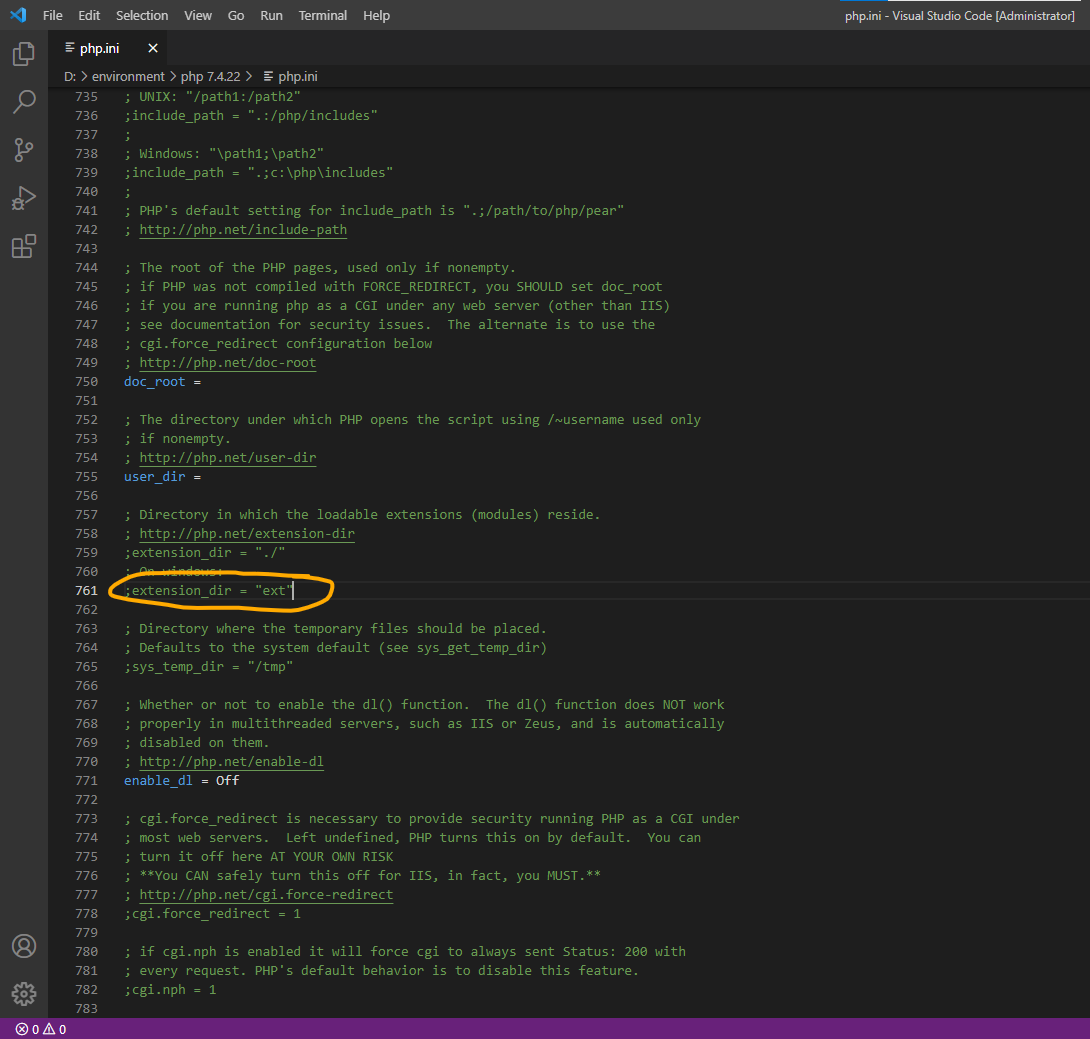Image resolution: width=1090 pixels, height=1039 pixels.
Task: Click the ;extension_dir = "ext" line
Action: tap(209, 590)
